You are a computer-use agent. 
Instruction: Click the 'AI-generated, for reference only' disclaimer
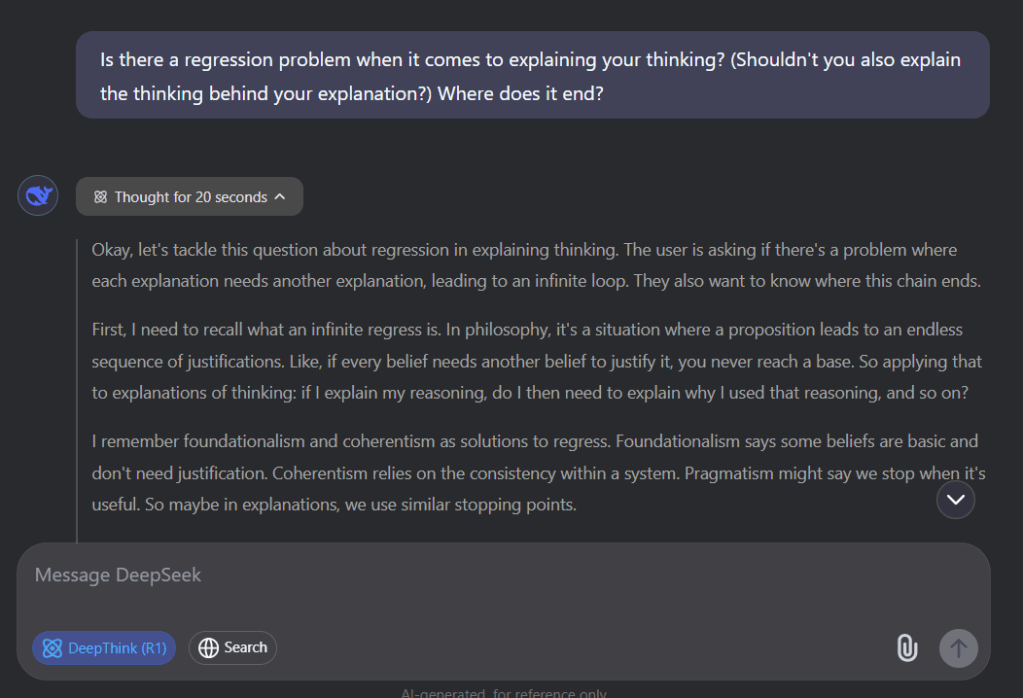[x=503, y=692]
